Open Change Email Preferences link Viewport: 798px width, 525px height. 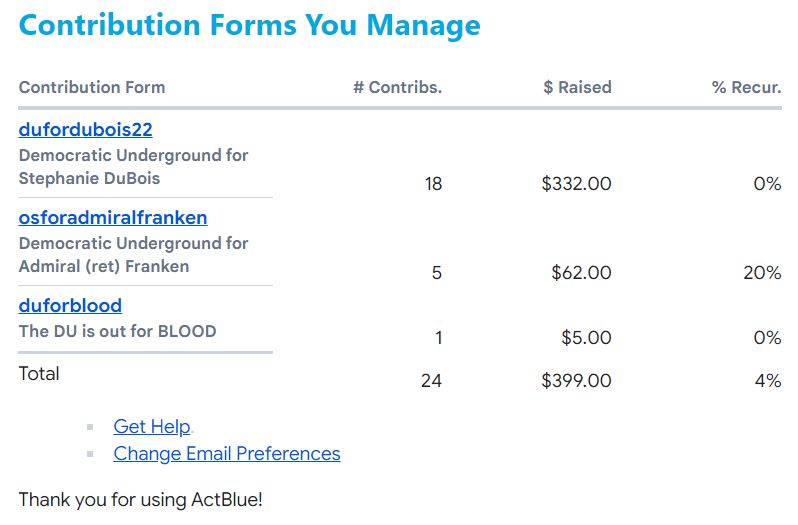[x=227, y=453]
